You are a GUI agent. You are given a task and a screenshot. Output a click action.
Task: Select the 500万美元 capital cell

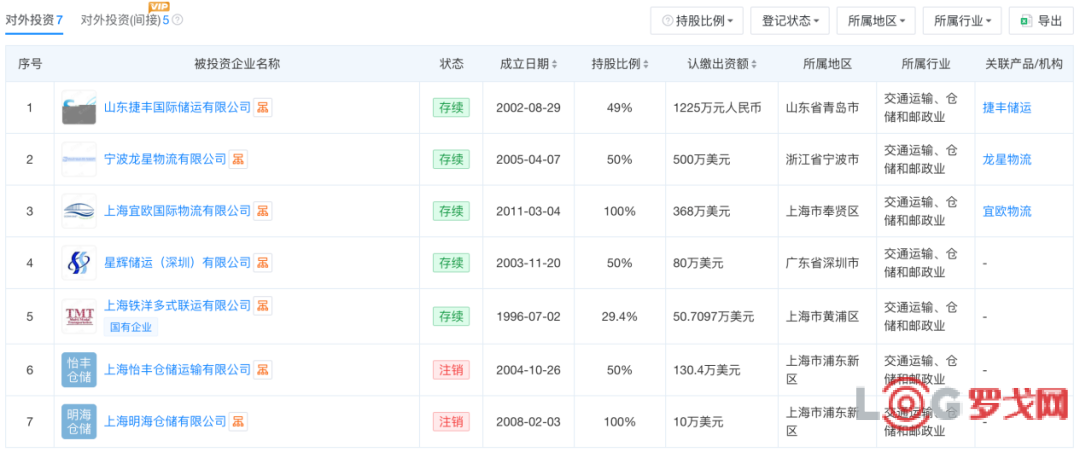[x=701, y=160]
